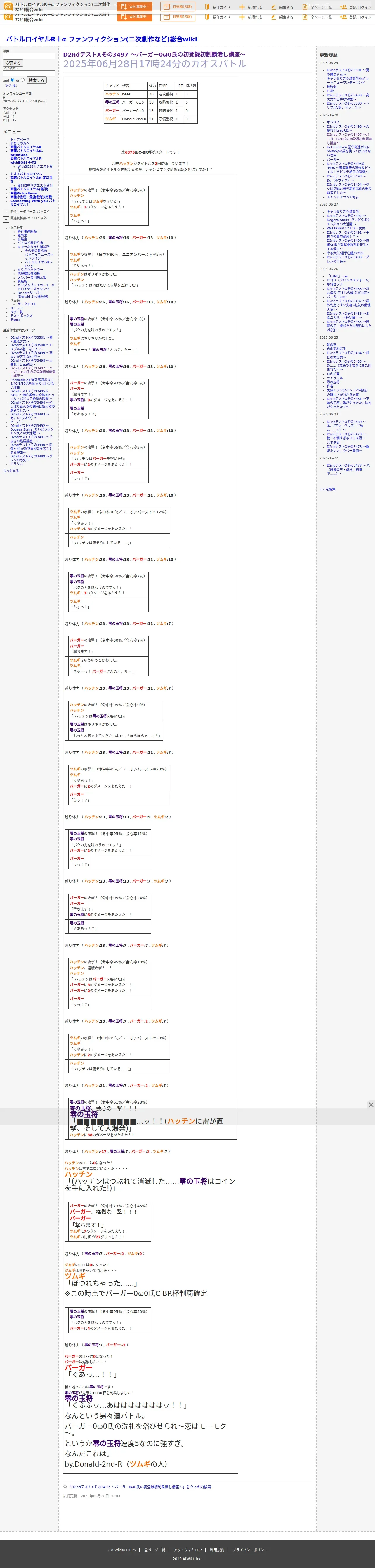Click the 速攻重視 TYPE cell
The image size is (375, 1568).
[x=166, y=94]
